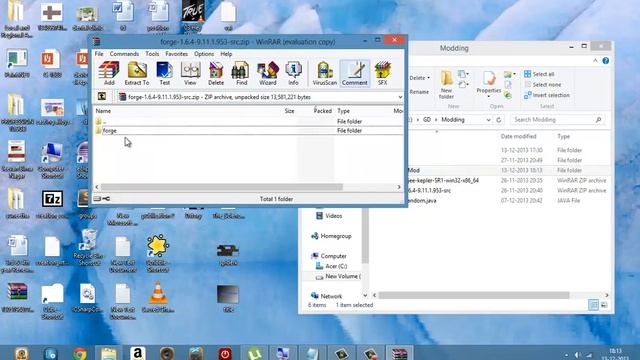The height and width of the screenshot is (360, 640).
Task: Open File Explorer from the taskbar
Action: point(109,353)
